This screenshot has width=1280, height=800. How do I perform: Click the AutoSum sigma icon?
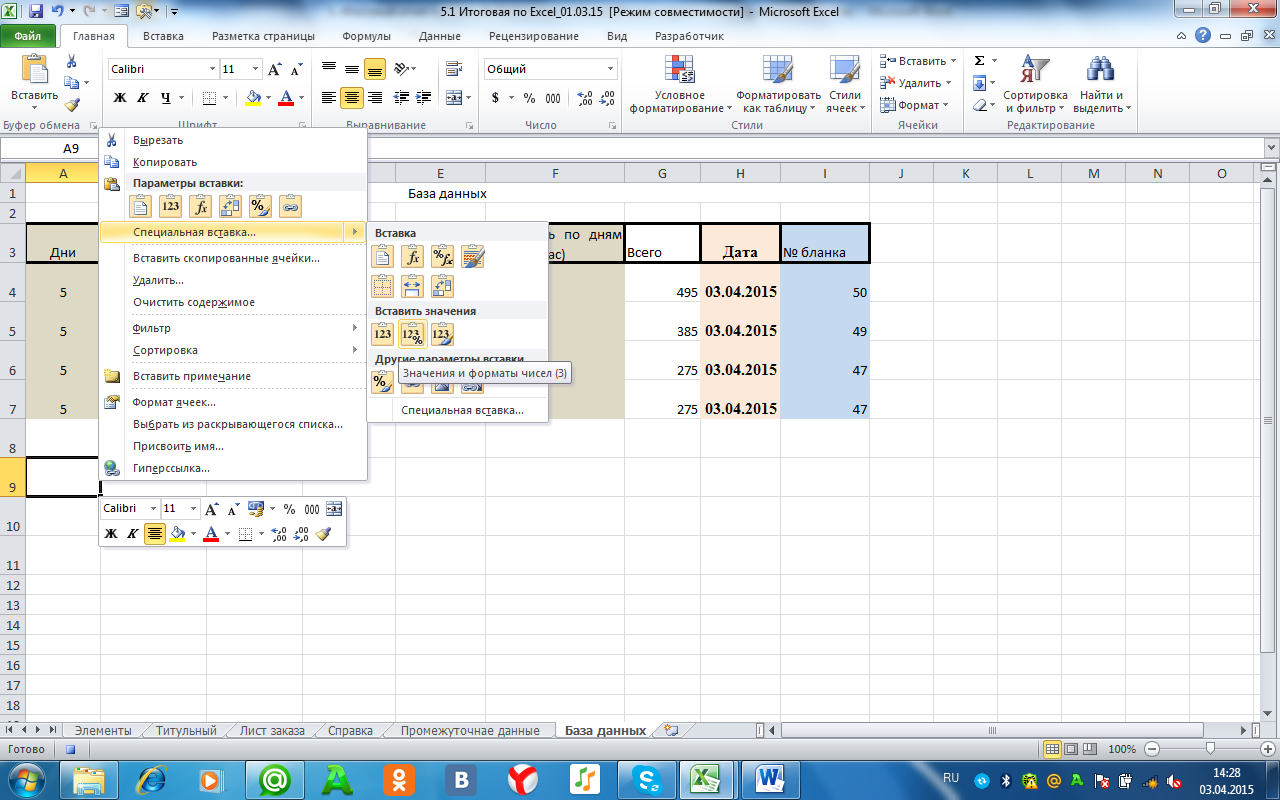pos(980,61)
